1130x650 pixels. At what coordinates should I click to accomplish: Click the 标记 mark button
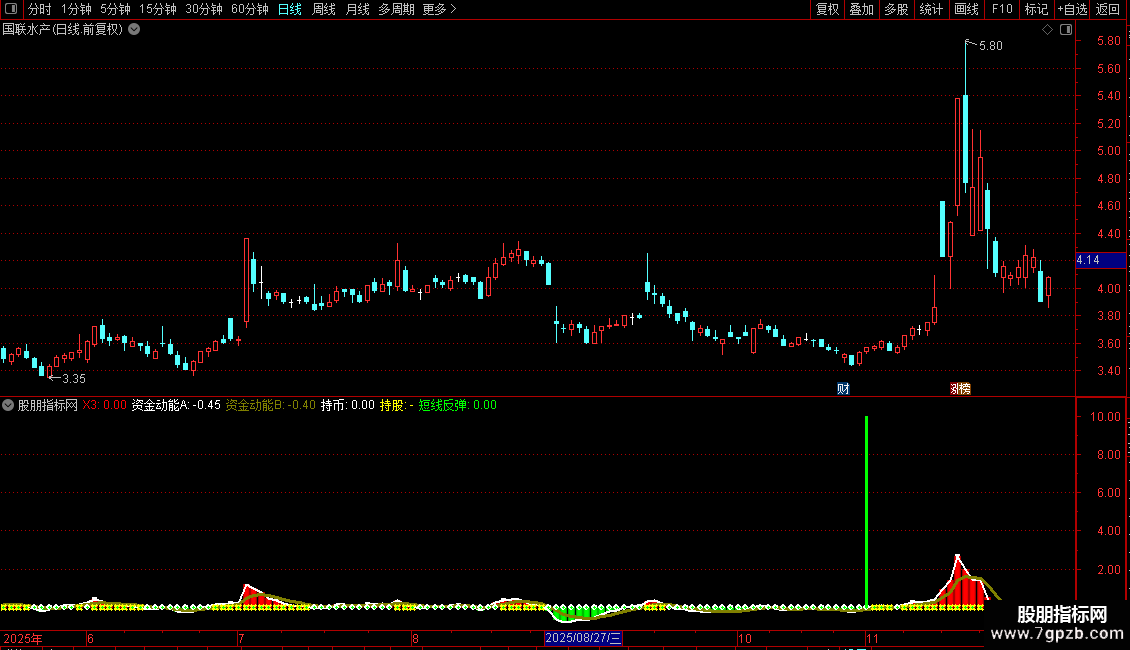pos(1036,9)
